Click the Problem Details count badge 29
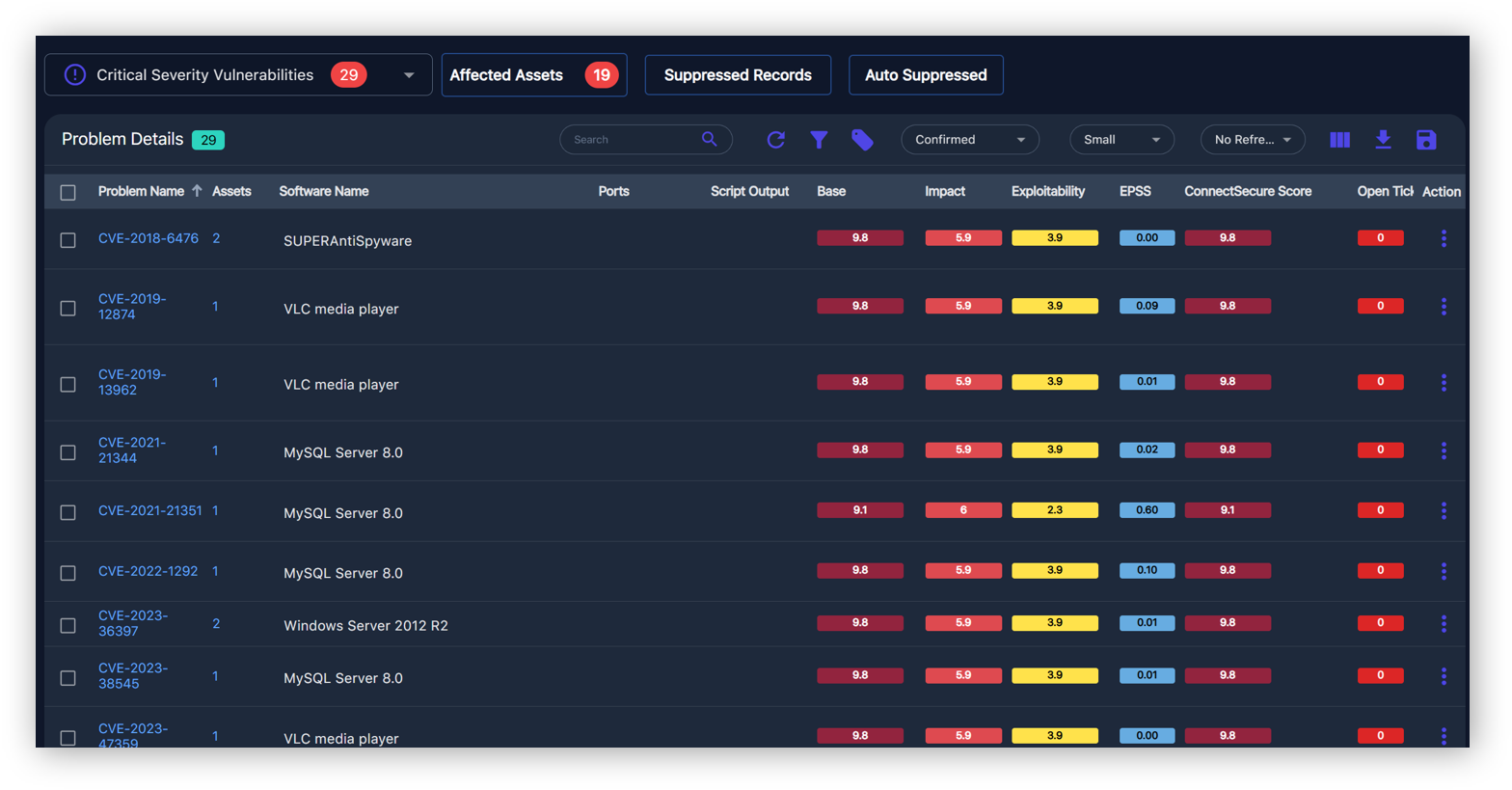The height and width of the screenshot is (790, 1512). coord(208,140)
